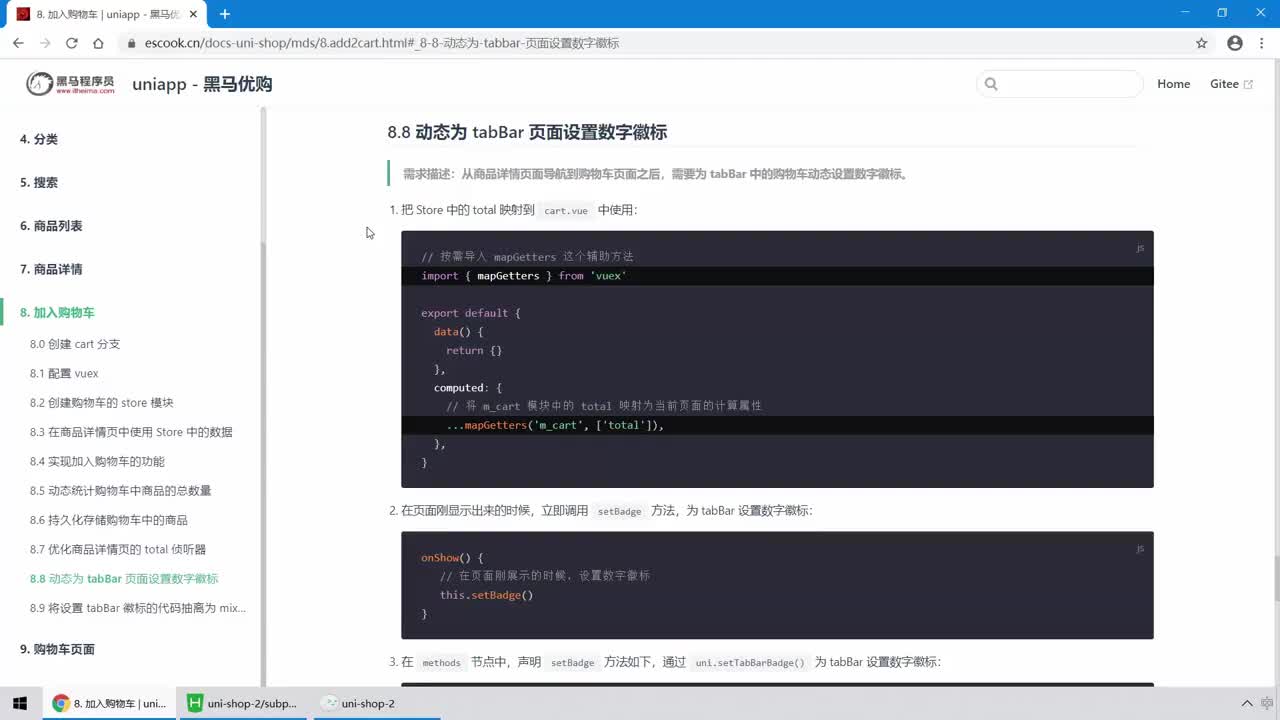Image resolution: width=1280 pixels, height=720 pixels.
Task: Close the 加入购物车 browser tab
Action: [193, 14]
